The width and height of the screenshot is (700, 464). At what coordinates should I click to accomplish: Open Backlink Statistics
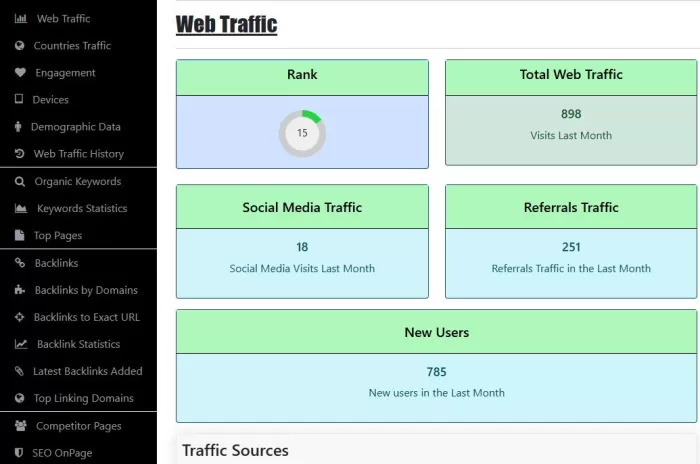point(79,344)
